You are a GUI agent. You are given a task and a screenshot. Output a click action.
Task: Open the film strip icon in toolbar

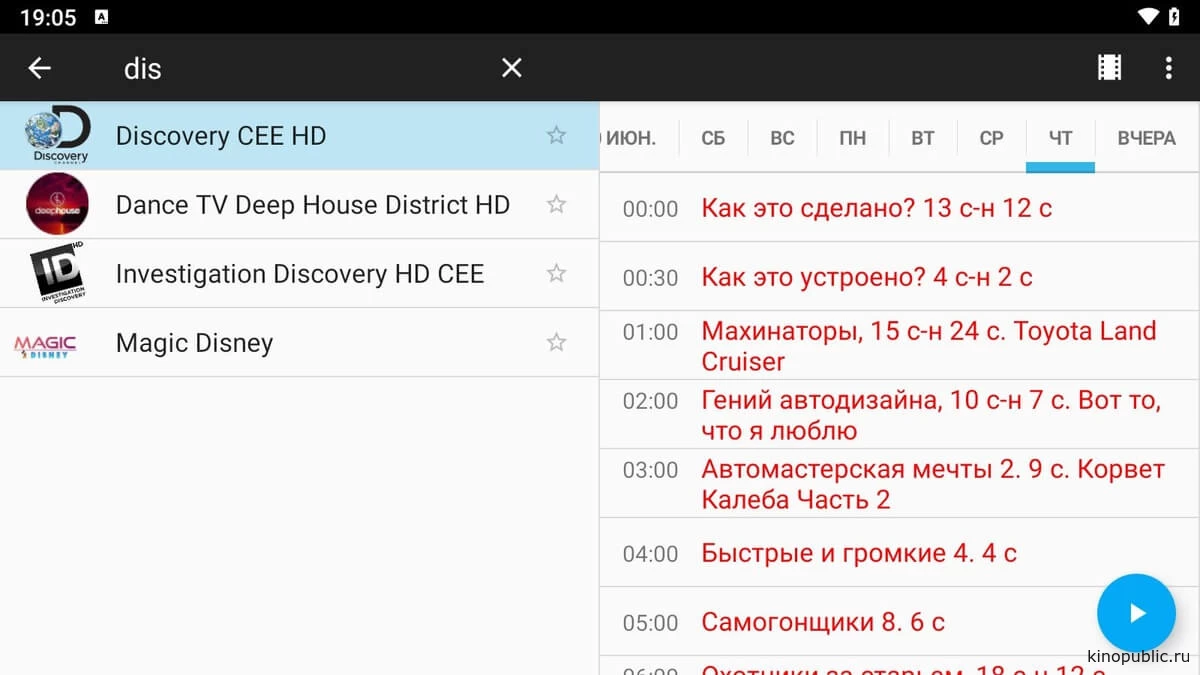coord(1109,67)
